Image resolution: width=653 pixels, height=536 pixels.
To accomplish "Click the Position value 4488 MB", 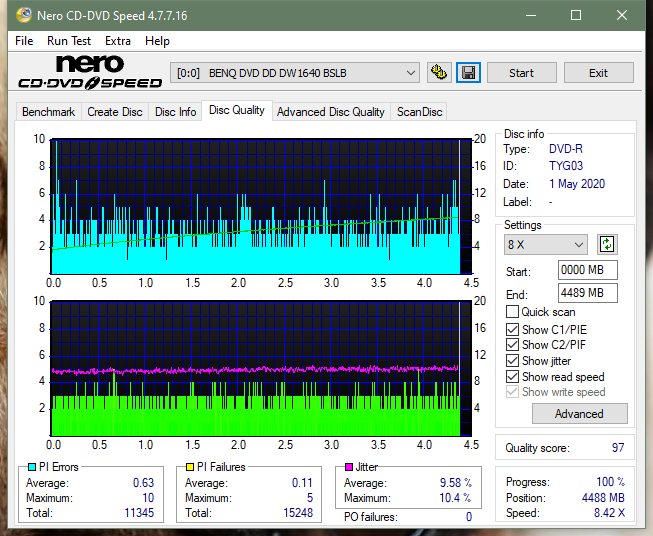I will (x=603, y=498).
